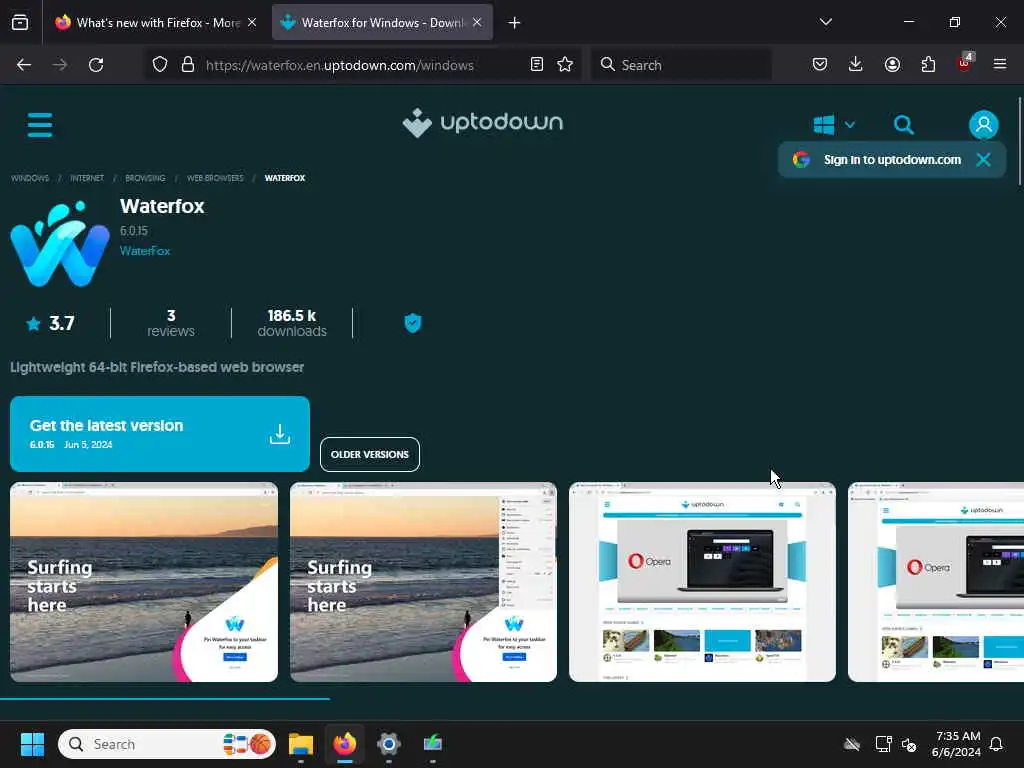Open Firefox View icon in tab bar
Image resolution: width=1024 pixels, height=768 pixels.
pos(20,23)
